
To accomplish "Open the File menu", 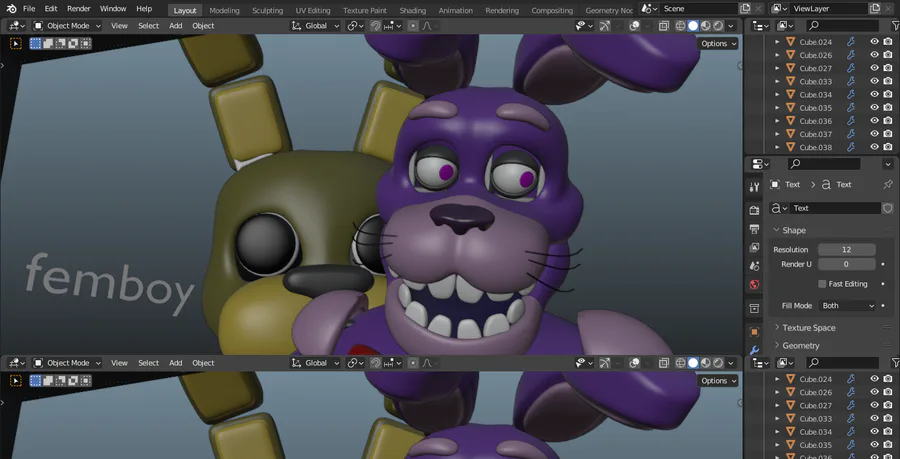I will click(x=29, y=9).
